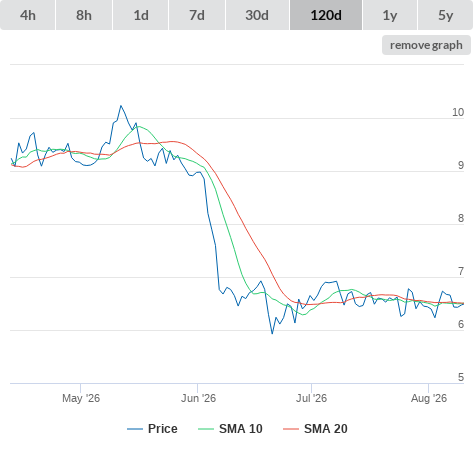The width and height of the screenshot is (474, 455).
Task: Click the blue Price legend line marker
Action: [x=135, y=429]
